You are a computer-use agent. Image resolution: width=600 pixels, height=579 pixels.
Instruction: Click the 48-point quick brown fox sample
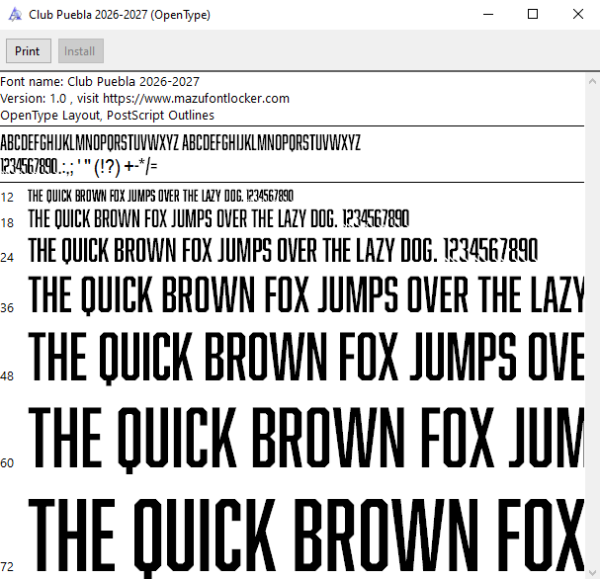[x=306, y=357]
